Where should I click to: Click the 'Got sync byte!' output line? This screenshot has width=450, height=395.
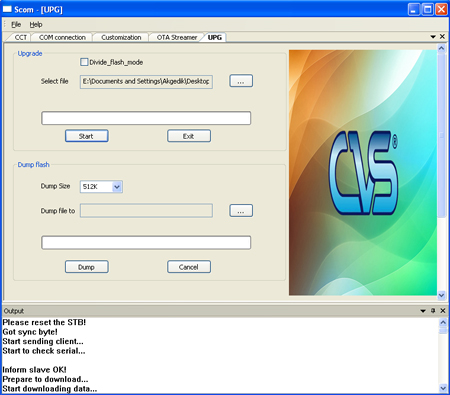tap(30, 332)
